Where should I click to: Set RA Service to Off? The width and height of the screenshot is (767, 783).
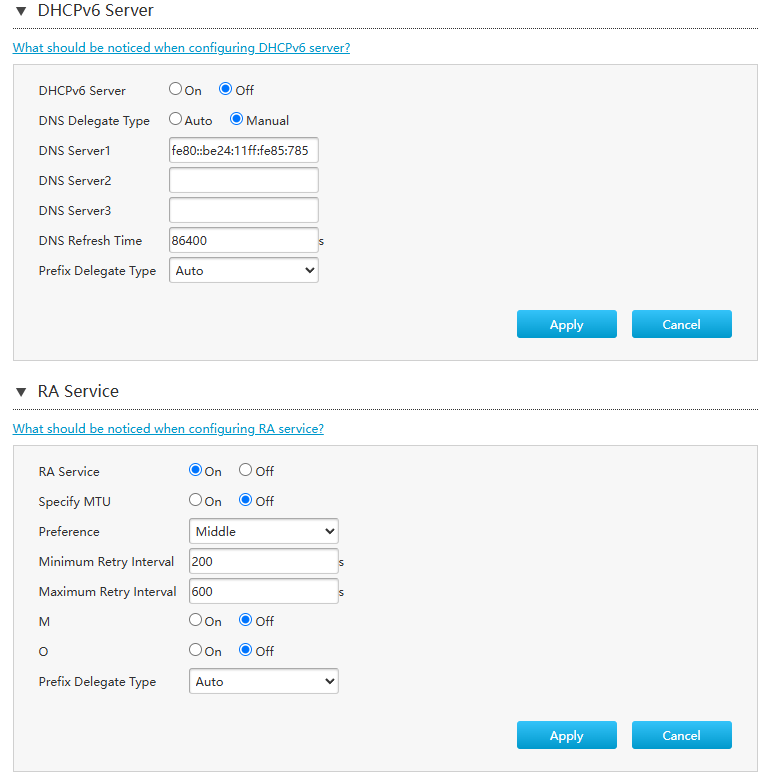click(246, 471)
